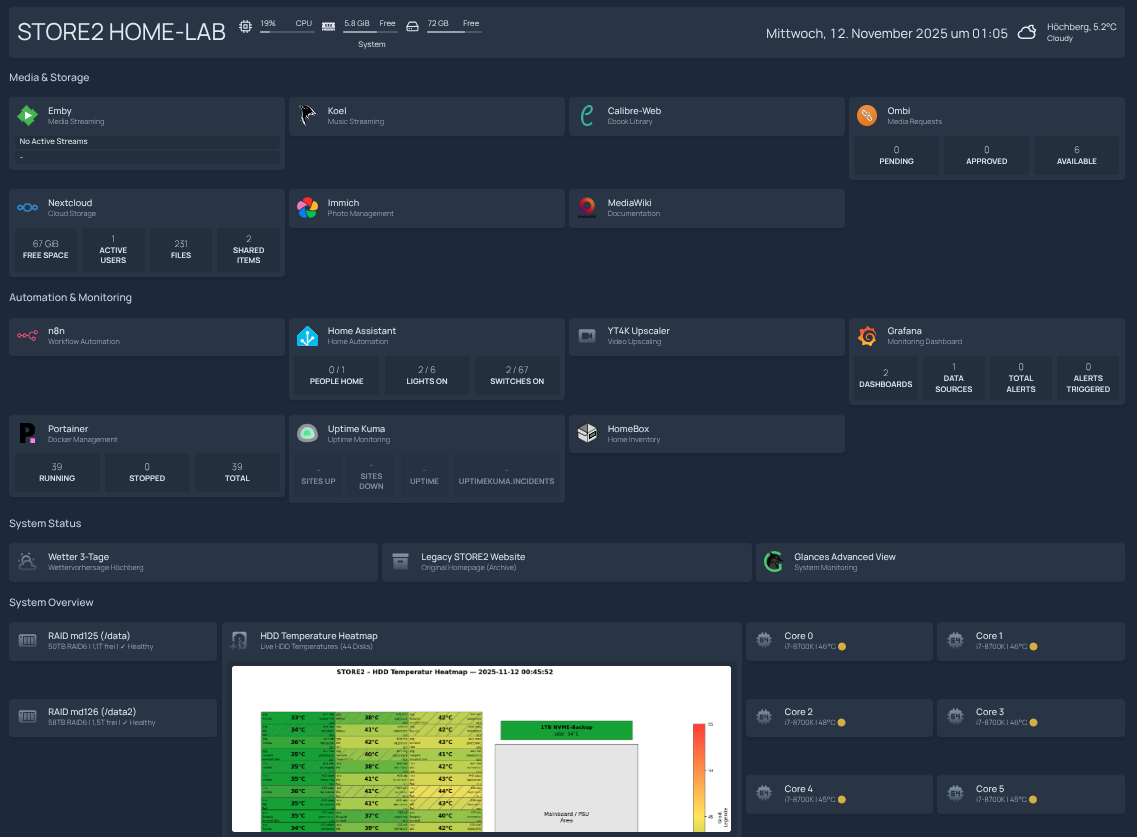Click the Uptime Kuma monitoring icon
1137x837 pixels.
306,433
